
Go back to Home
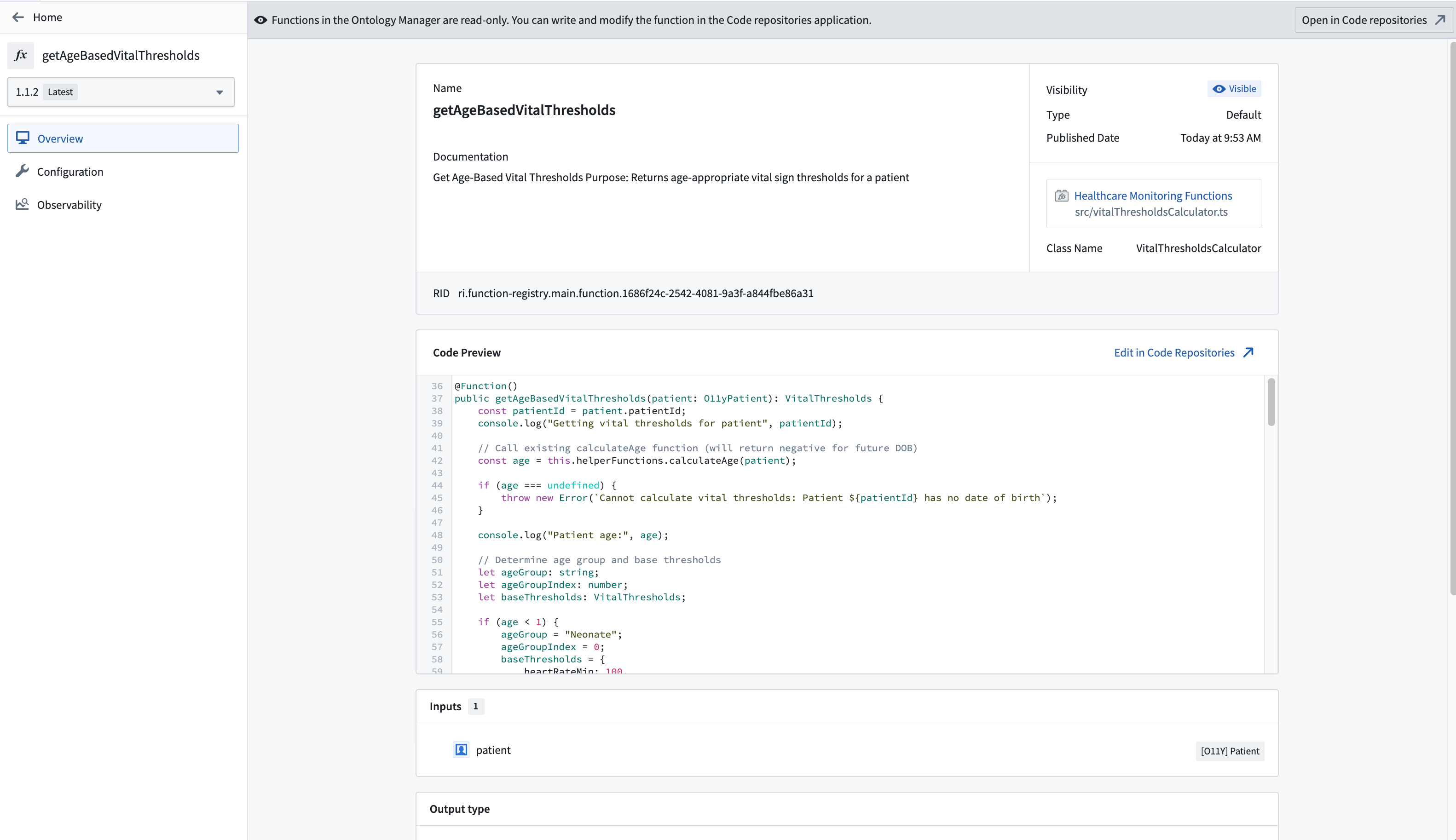pyautogui.click(x=37, y=17)
